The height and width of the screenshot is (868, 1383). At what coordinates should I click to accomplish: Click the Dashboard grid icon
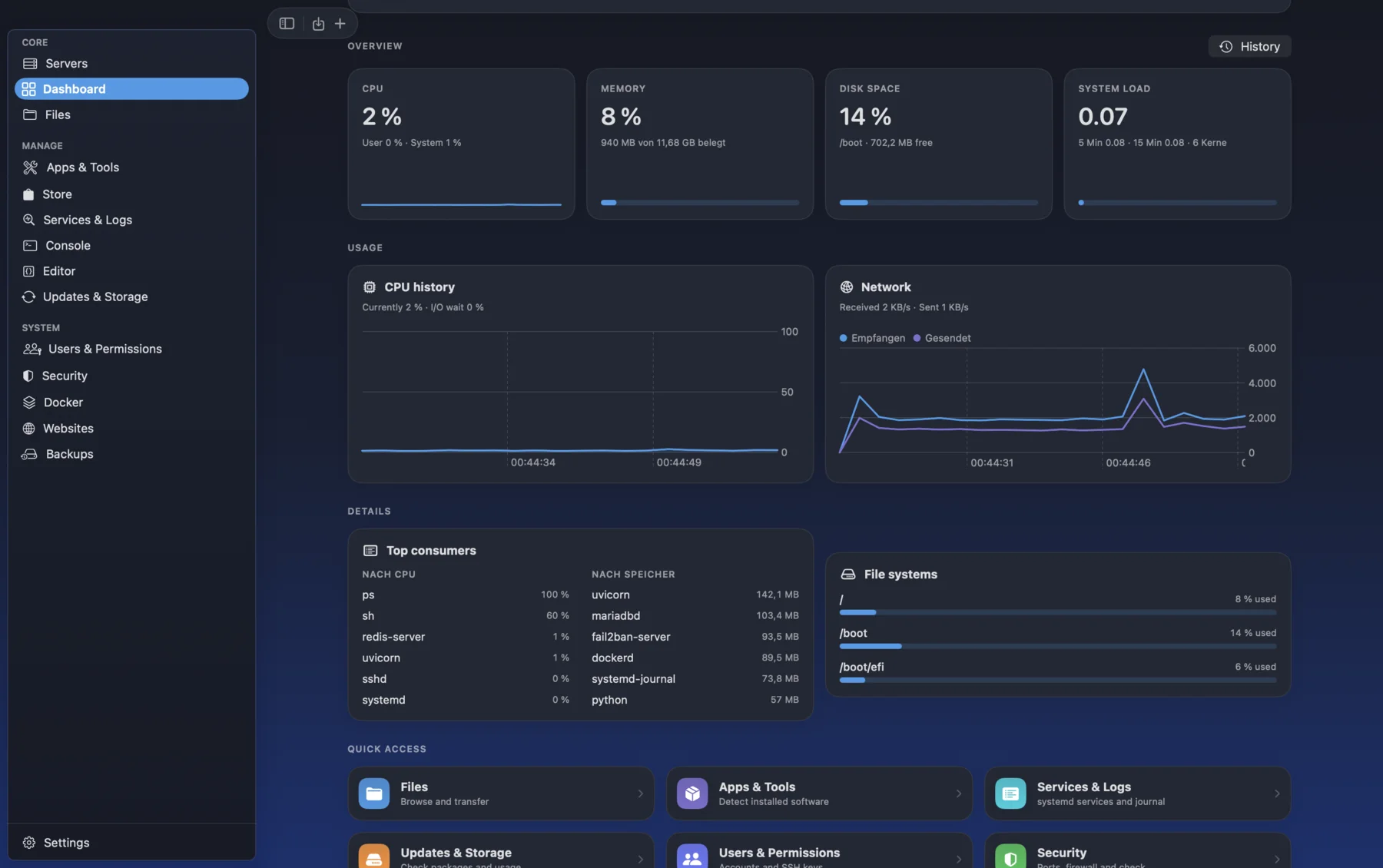click(28, 89)
